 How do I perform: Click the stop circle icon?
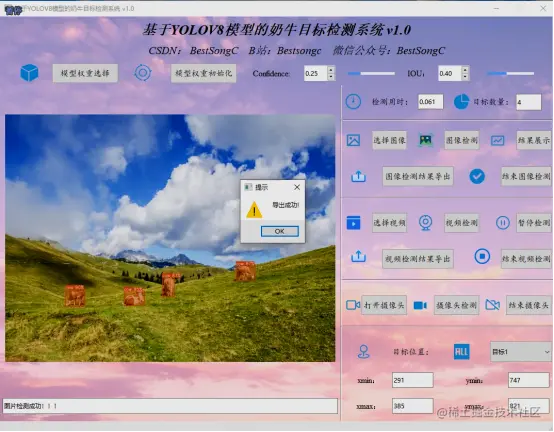(x=482, y=256)
